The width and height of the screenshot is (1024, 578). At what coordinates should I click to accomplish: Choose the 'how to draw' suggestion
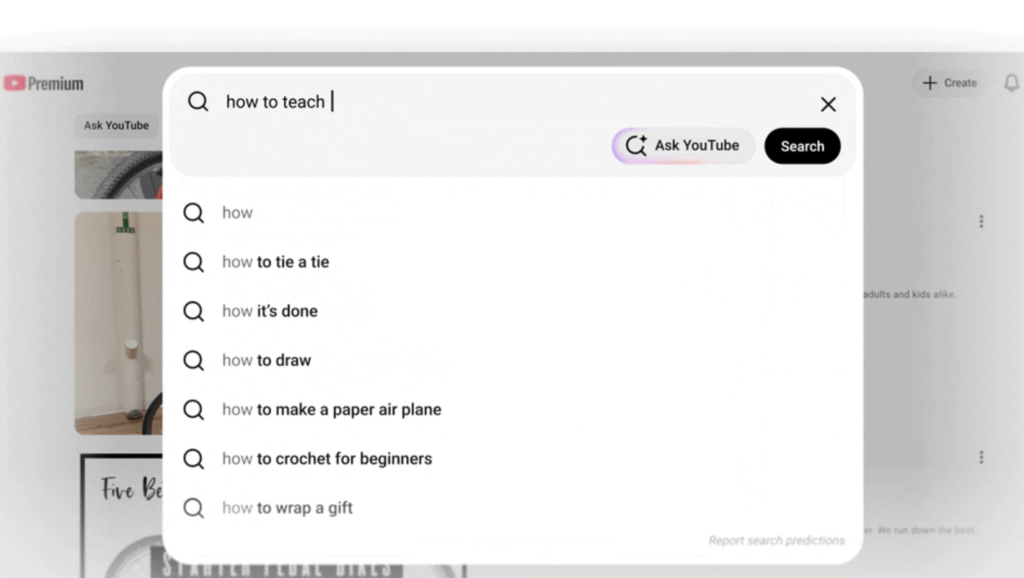(511, 360)
